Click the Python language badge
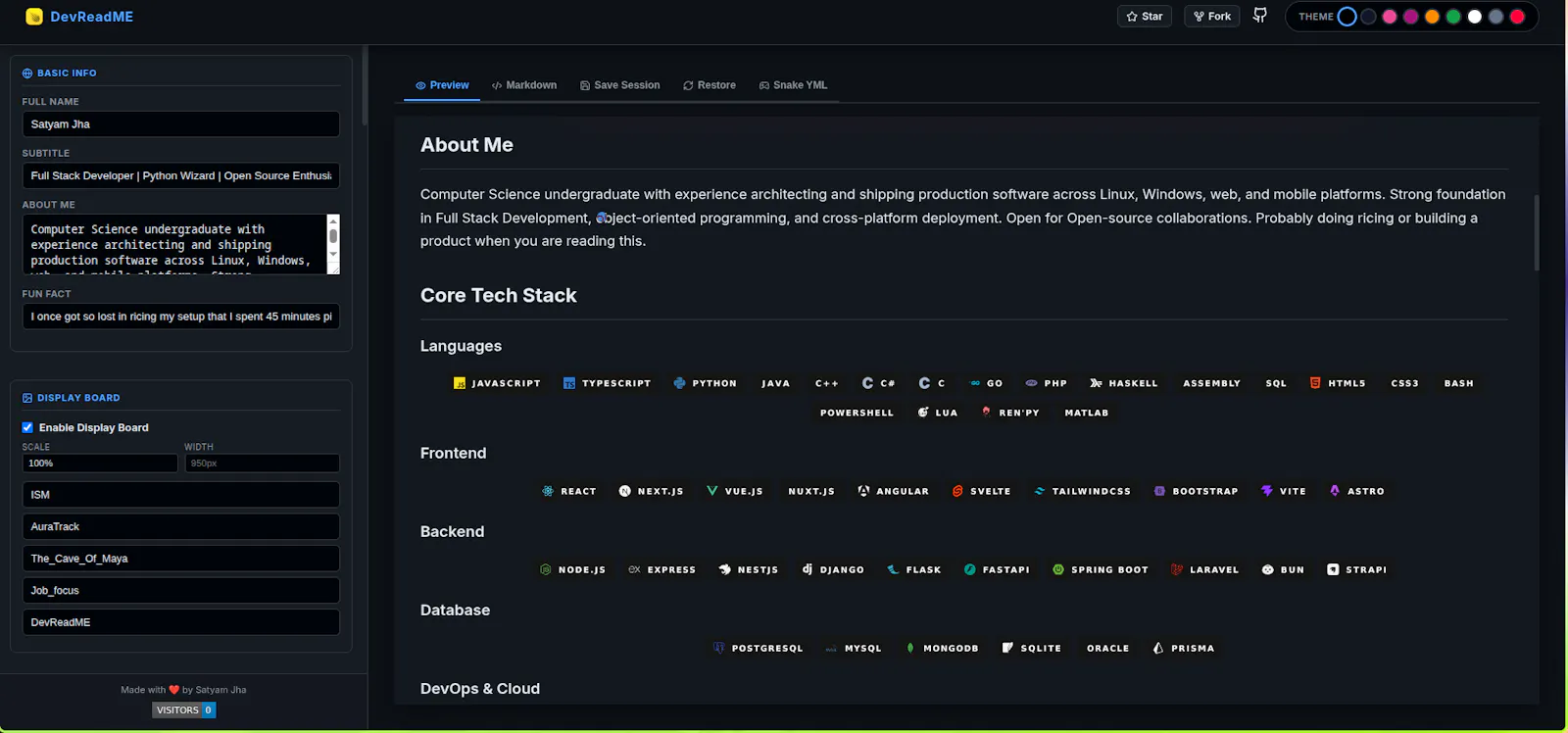Viewport: 1568px width, 733px height. 706,383
